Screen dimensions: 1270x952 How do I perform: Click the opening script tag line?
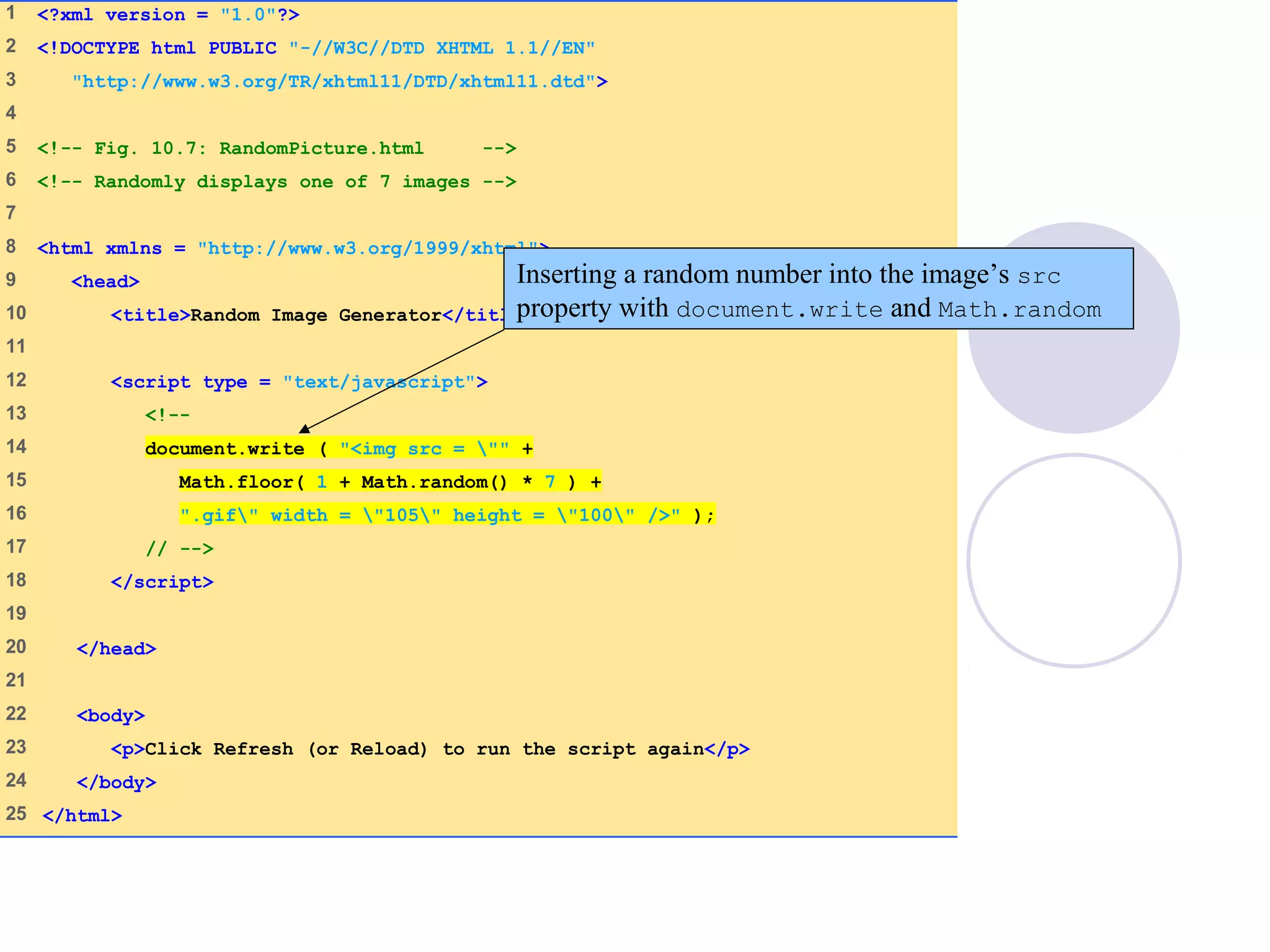tap(299, 382)
